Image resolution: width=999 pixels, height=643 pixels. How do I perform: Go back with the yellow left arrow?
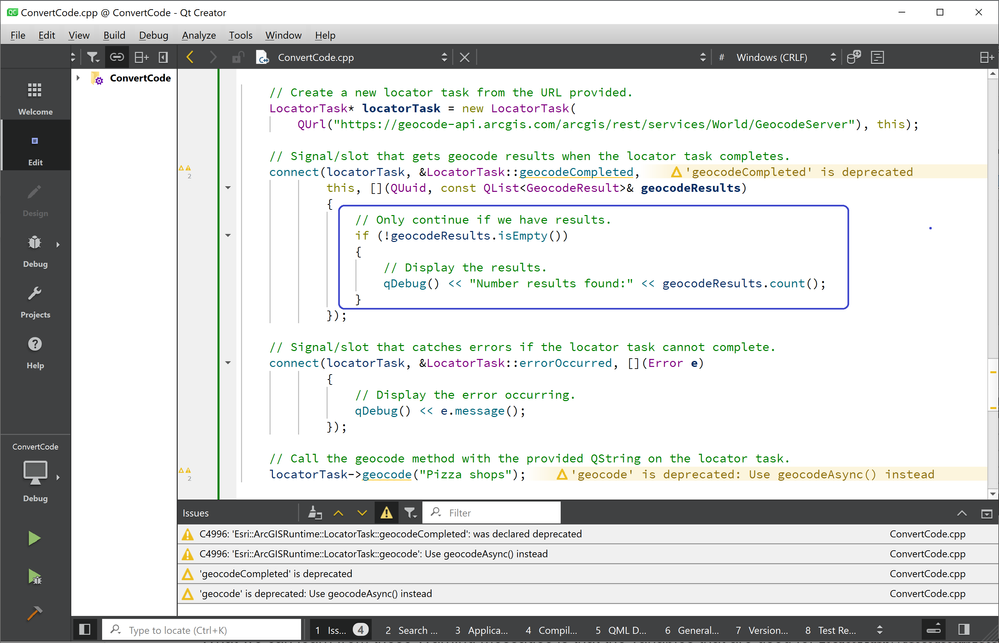point(190,58)
